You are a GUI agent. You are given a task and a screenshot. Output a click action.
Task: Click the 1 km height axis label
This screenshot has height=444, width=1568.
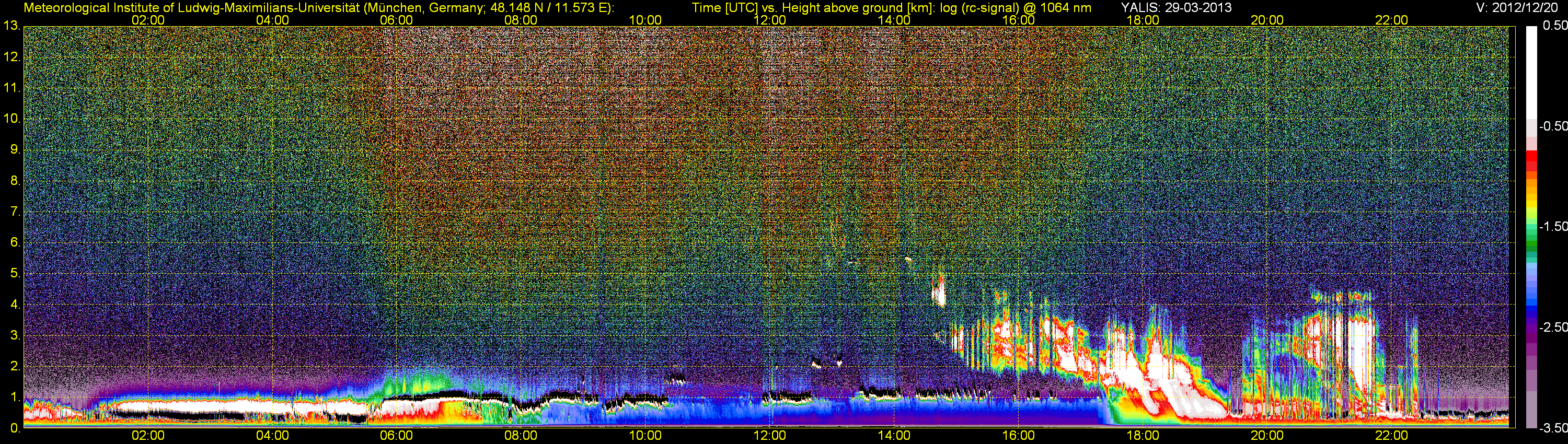coord(15,397)
